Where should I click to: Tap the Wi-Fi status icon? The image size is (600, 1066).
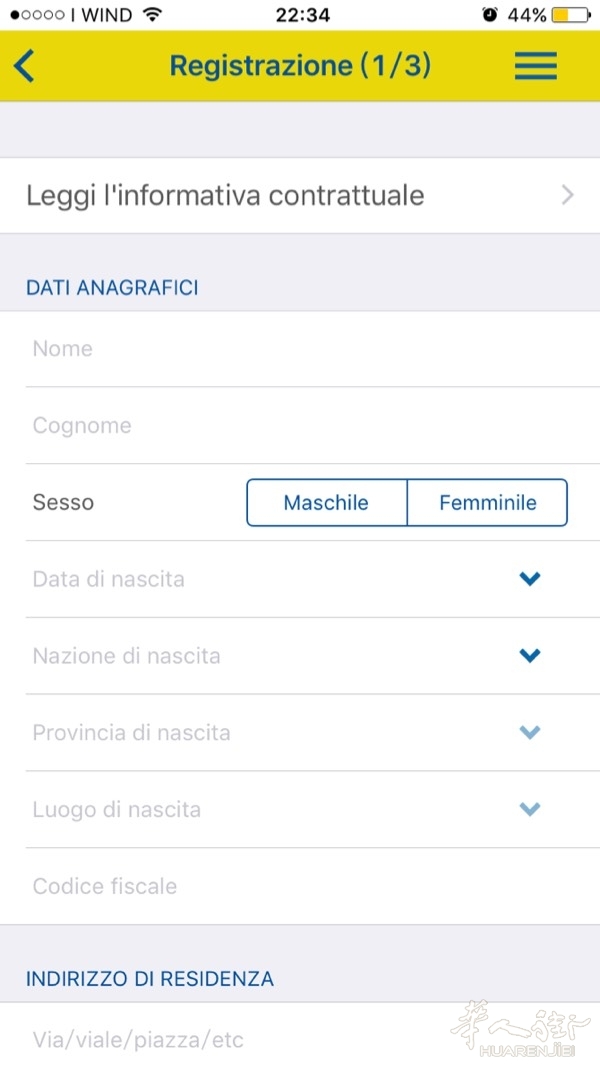152,15
